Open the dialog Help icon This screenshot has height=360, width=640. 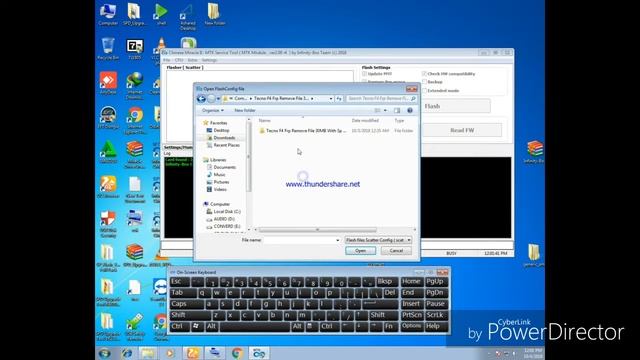click(x=410, y=111)
